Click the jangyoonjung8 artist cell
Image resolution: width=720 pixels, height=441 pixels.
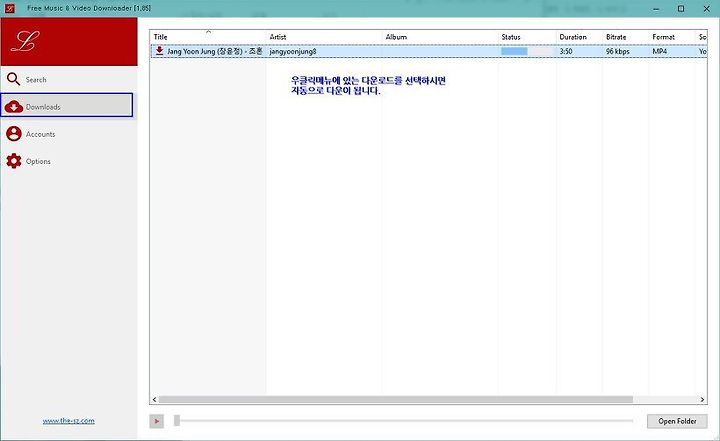pyautogui.click(x=293, y=51)
